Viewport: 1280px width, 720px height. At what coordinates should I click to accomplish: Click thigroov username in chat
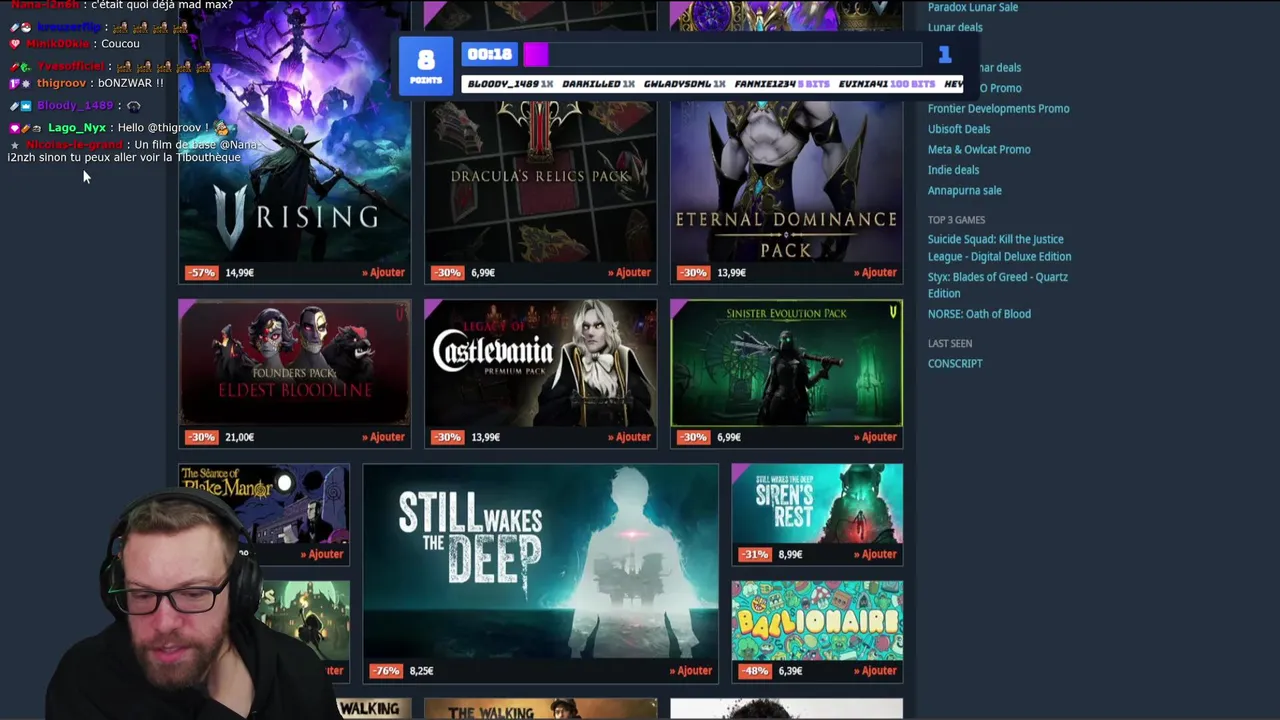[61, 84]
